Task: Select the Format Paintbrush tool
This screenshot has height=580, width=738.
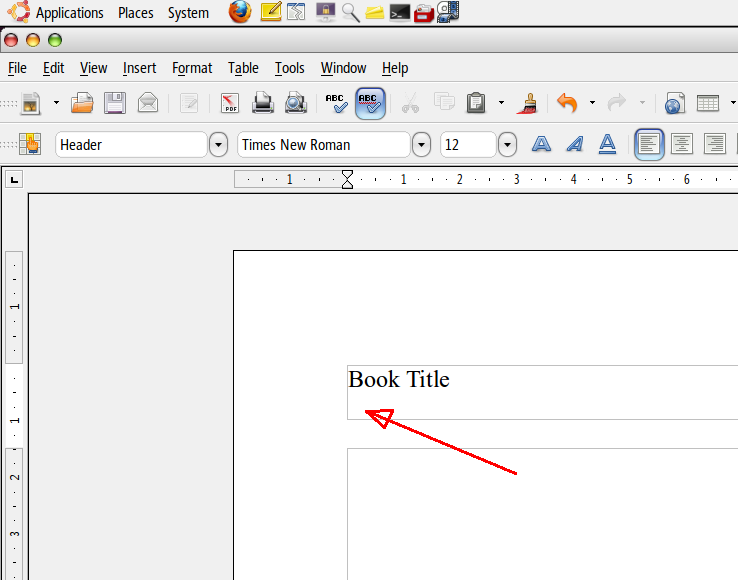Action: tap(528, 103)
